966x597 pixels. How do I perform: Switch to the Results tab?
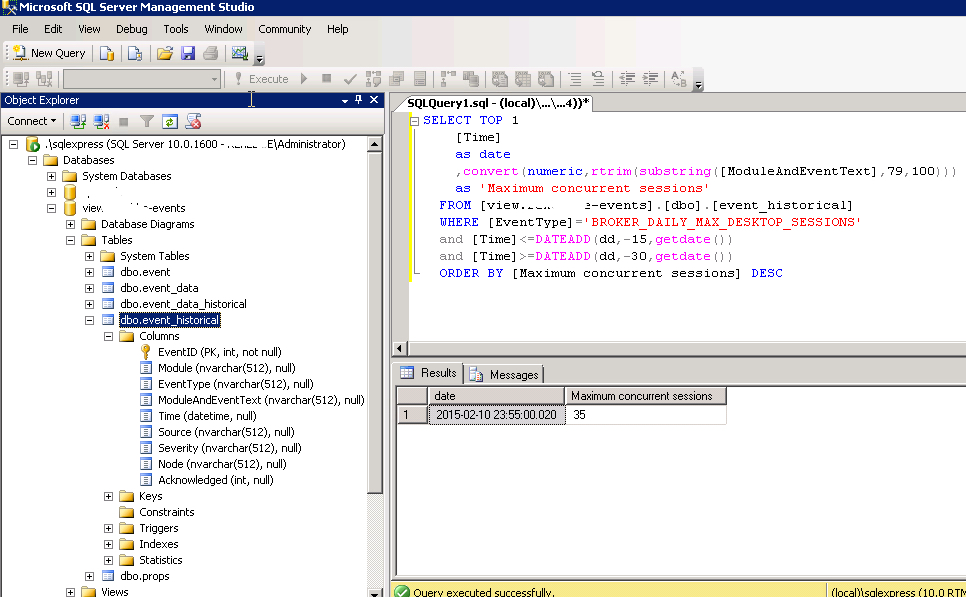point(429,373)
